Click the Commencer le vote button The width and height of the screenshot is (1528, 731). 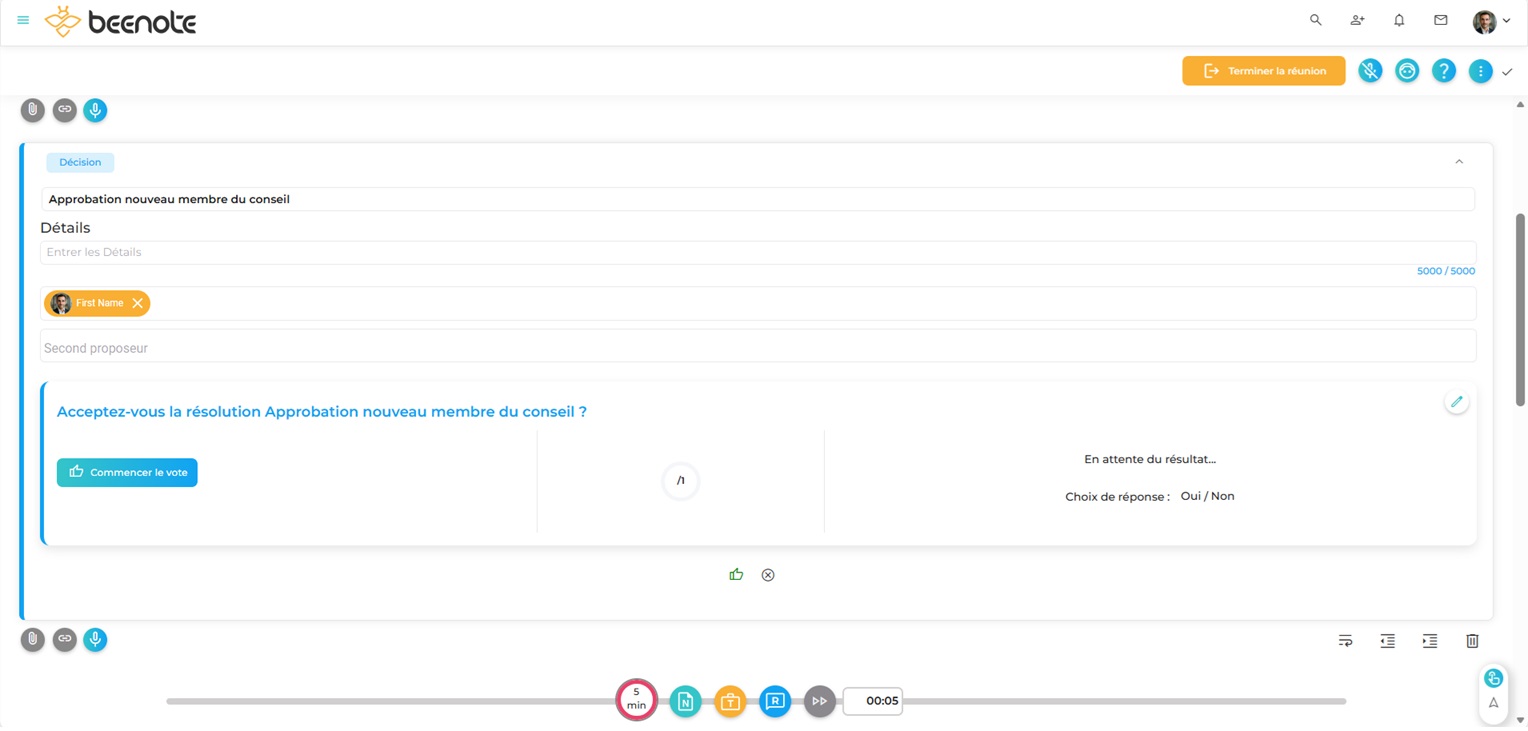pyautogui.click(x=127, y=472)
